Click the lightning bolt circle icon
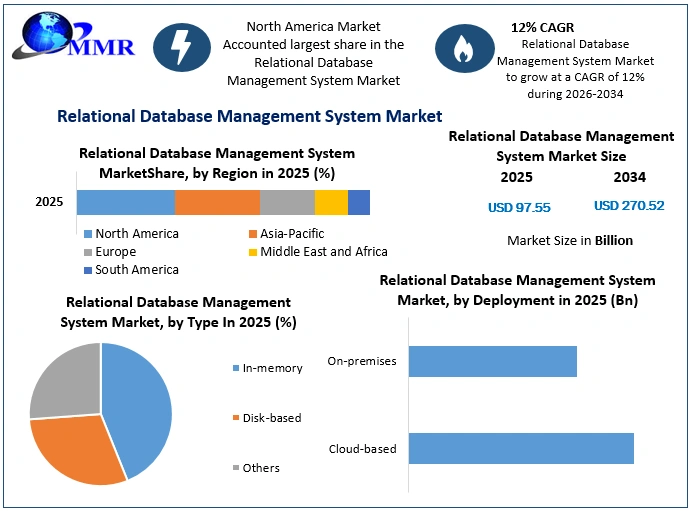The image size is (689, 511). pos(181,47)
